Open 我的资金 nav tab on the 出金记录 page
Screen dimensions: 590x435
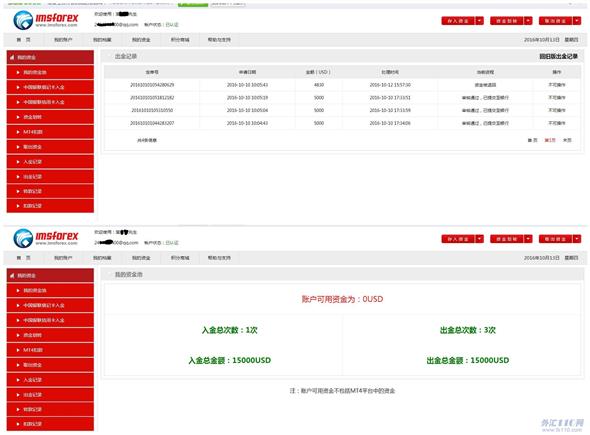point(141,40)
